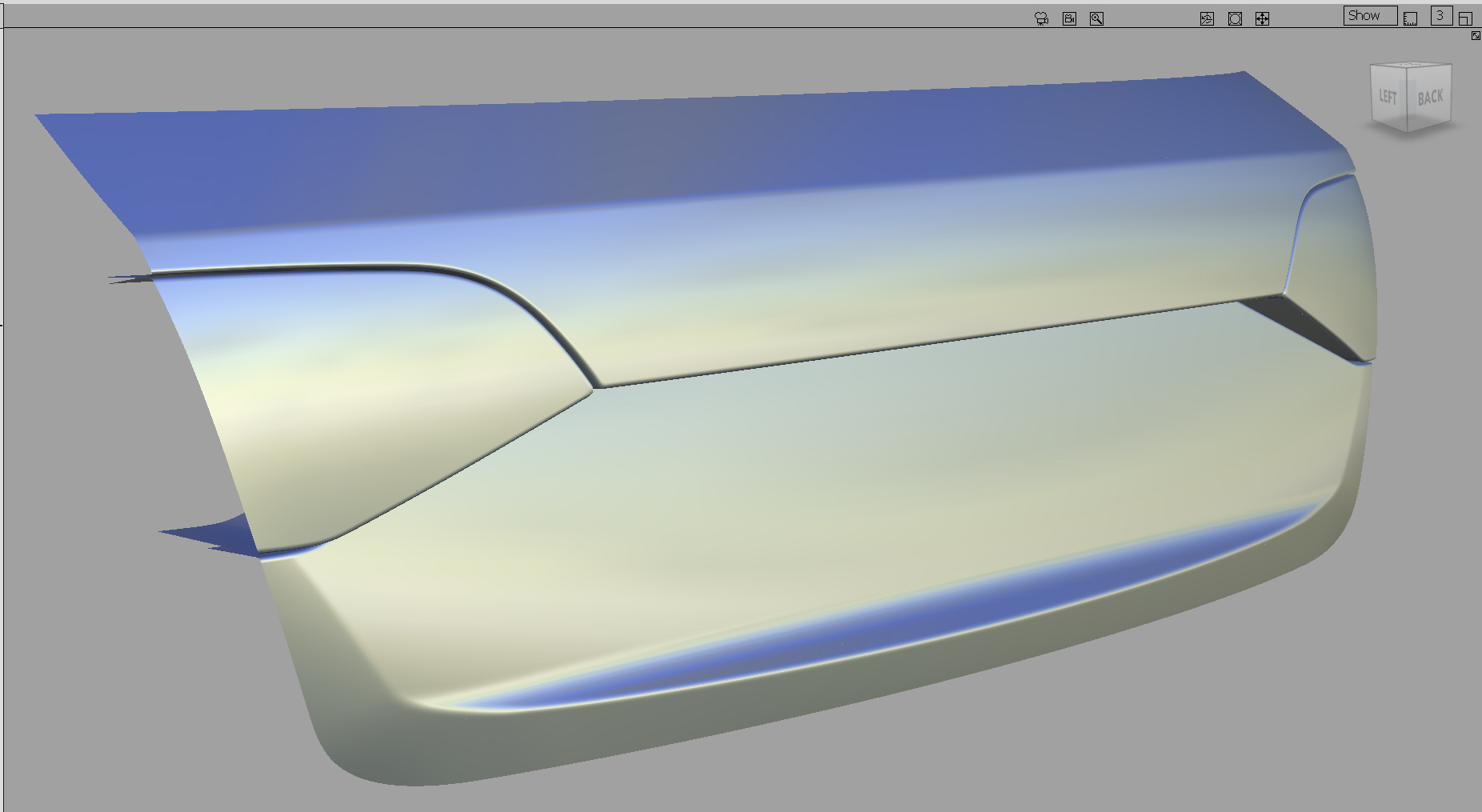1482x812 pixels.
Task: Activate the magnifier zoom tool icon
Action: point(1098,19)
